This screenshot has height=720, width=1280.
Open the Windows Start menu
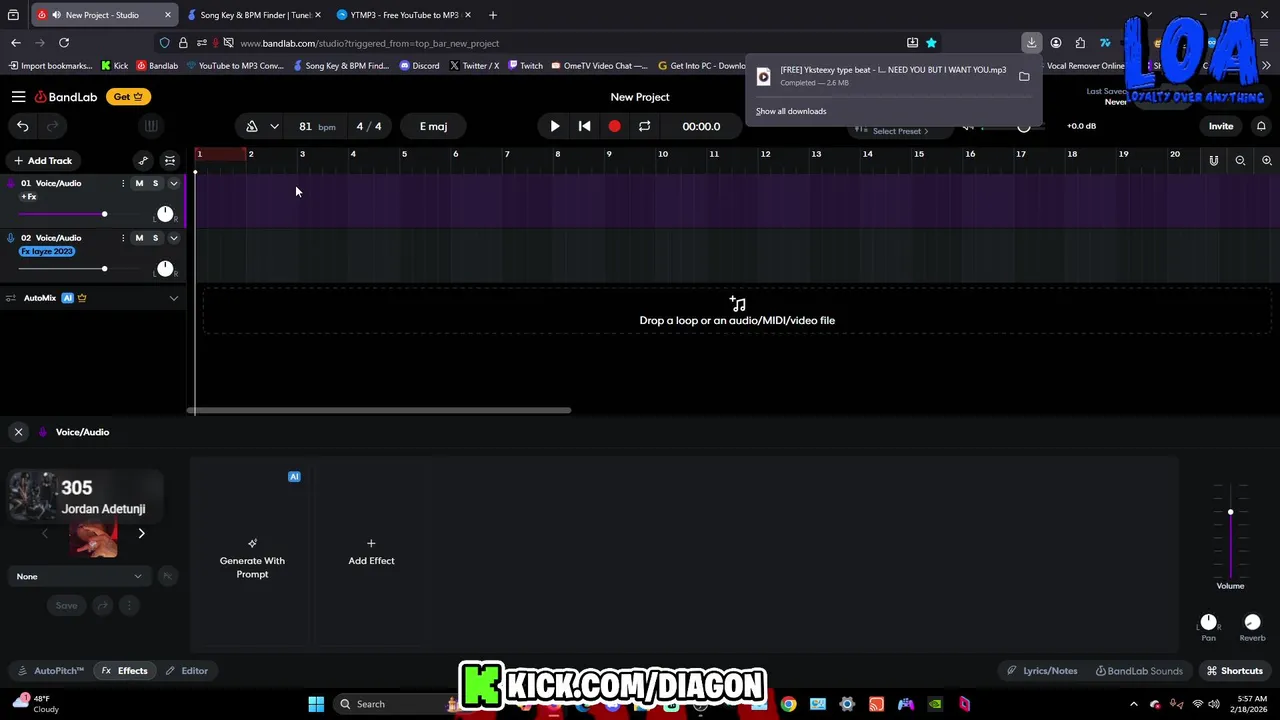tap(316, 704)
